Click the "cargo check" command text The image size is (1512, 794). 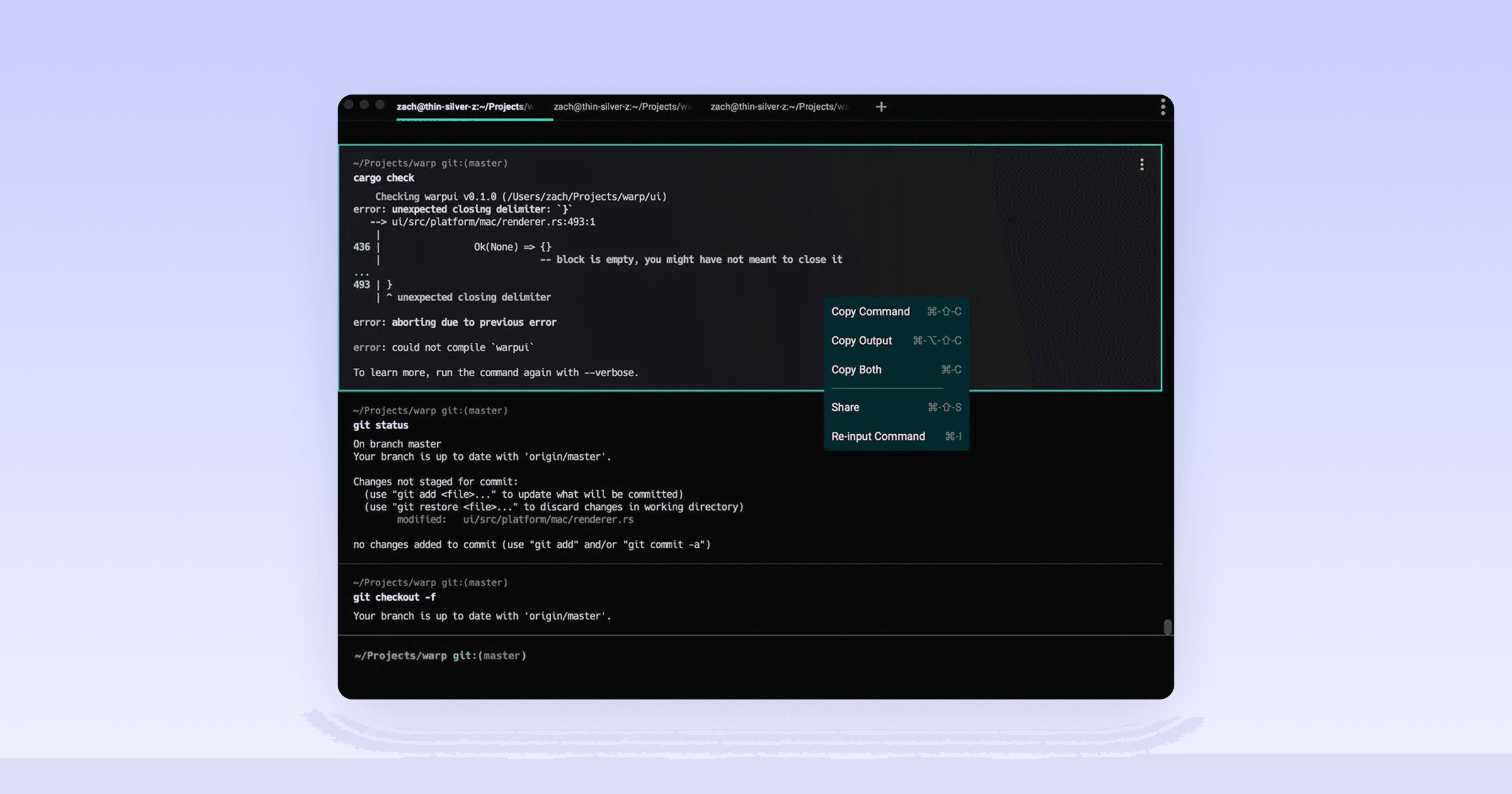(384, 178)
